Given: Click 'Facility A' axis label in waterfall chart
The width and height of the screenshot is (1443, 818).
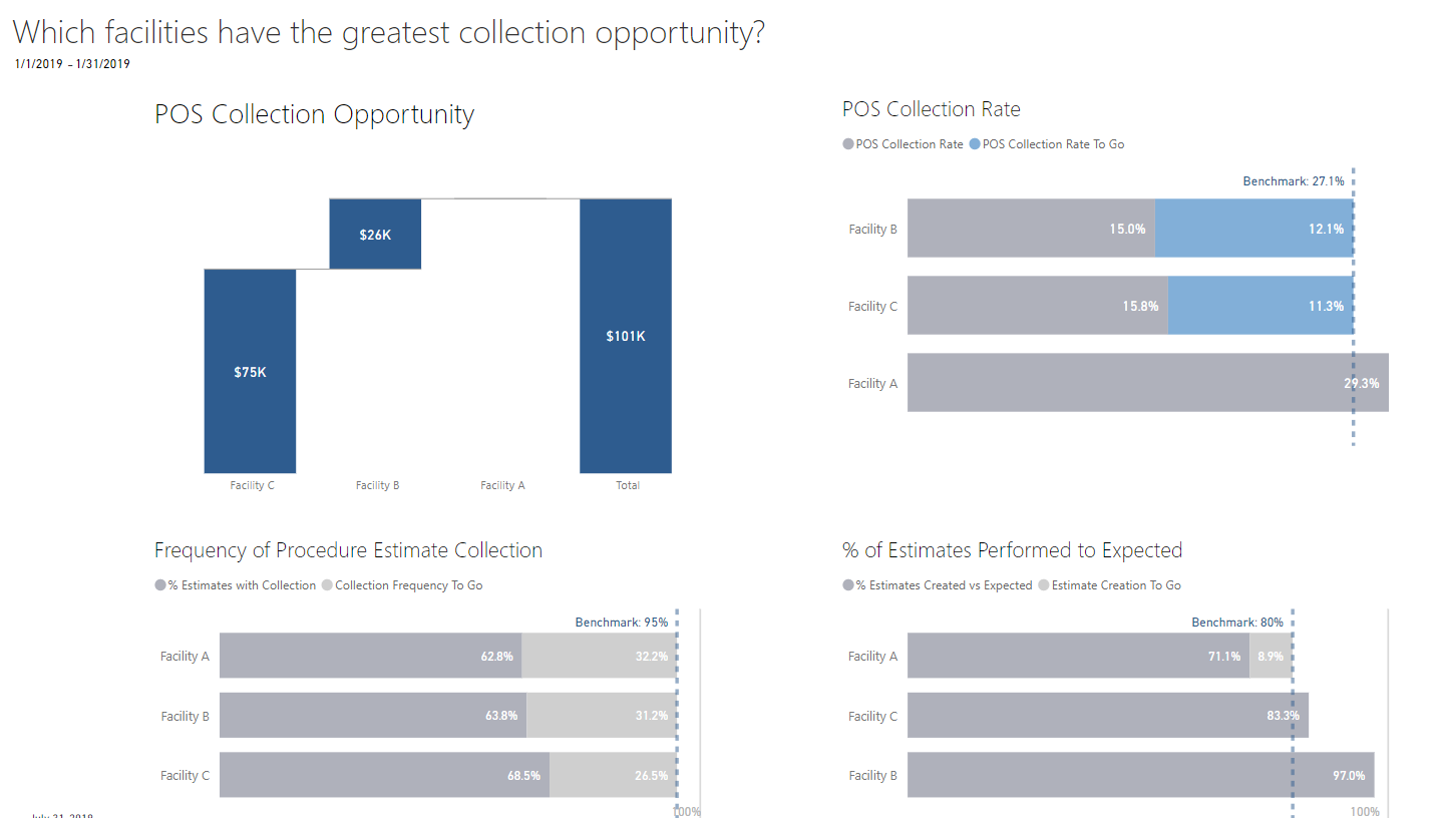Looking at the screenshot, I should (x=502, y=486).
